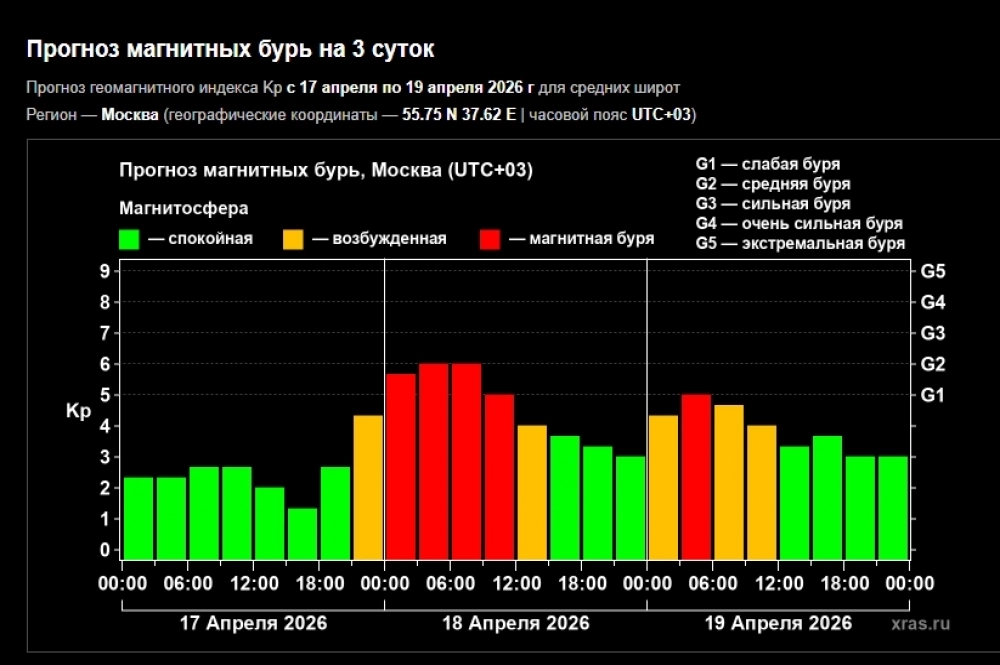The width and height of the screenshot is (1000, 665).
Task: Click the orange 'возбужденная' legend swatch
Action: pos(293,239)
